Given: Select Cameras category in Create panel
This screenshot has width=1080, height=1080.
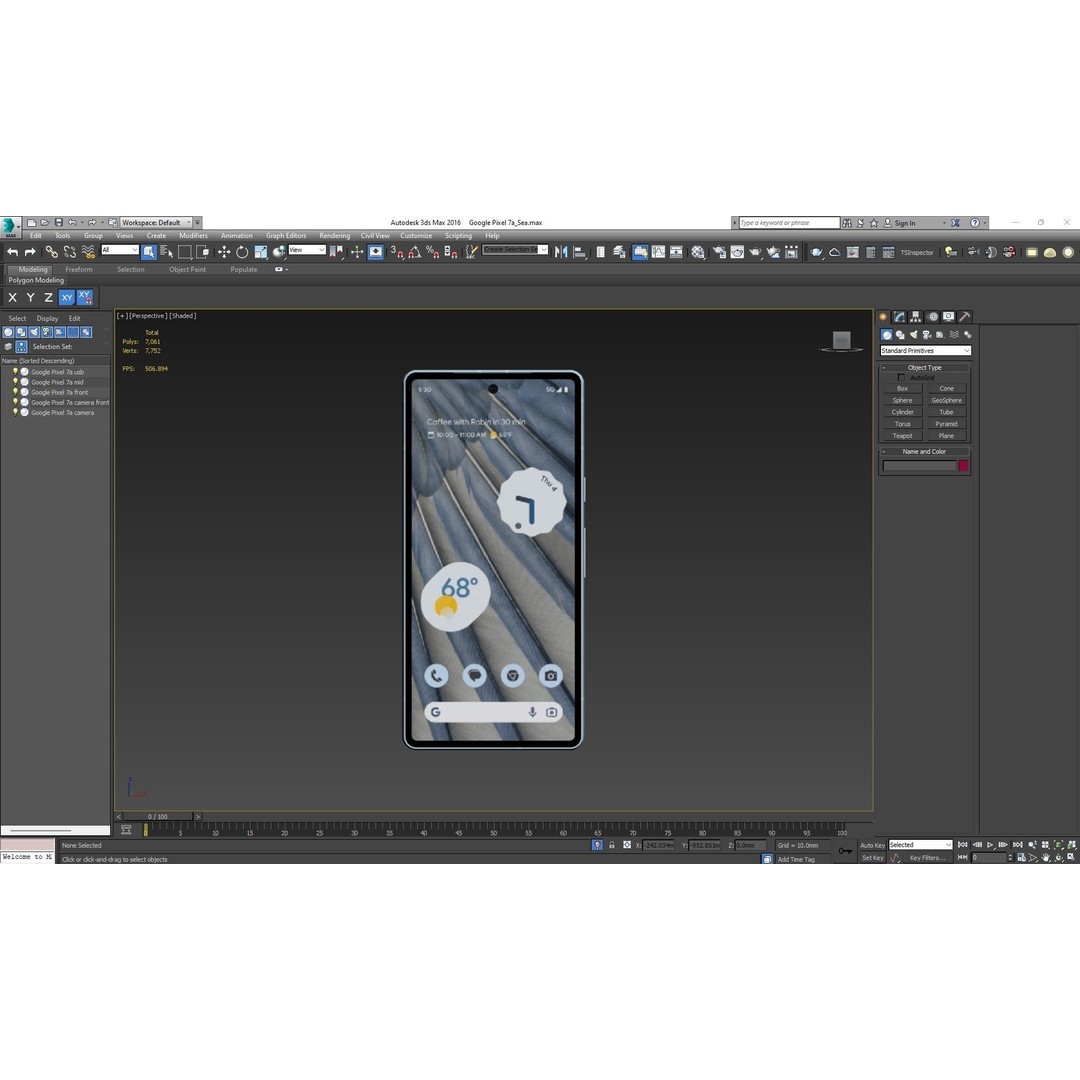Looking at the screenshot, I should 927,335.
